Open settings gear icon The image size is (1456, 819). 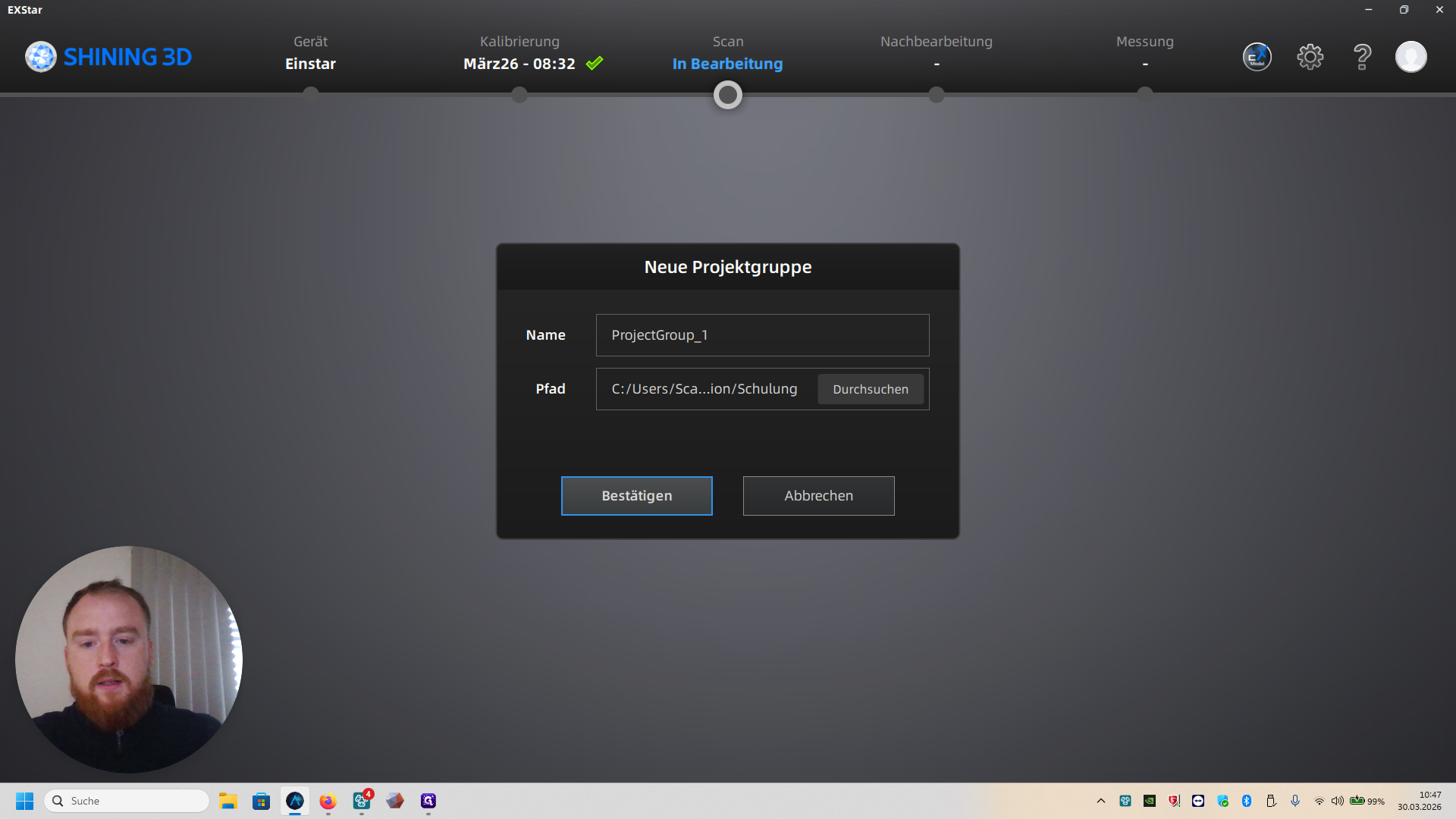[x=1310, y=57]
